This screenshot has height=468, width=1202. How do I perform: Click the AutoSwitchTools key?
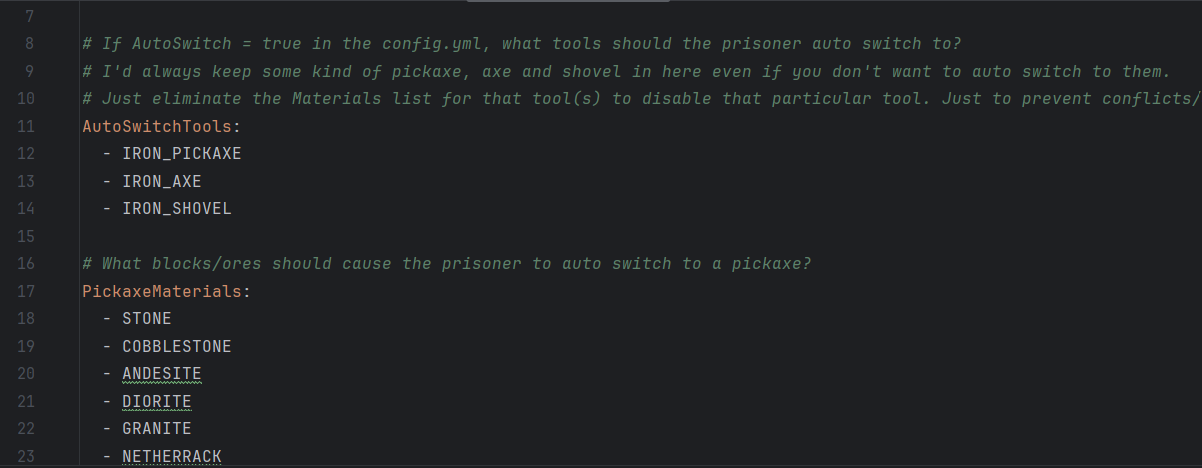(x=162, y=127)
